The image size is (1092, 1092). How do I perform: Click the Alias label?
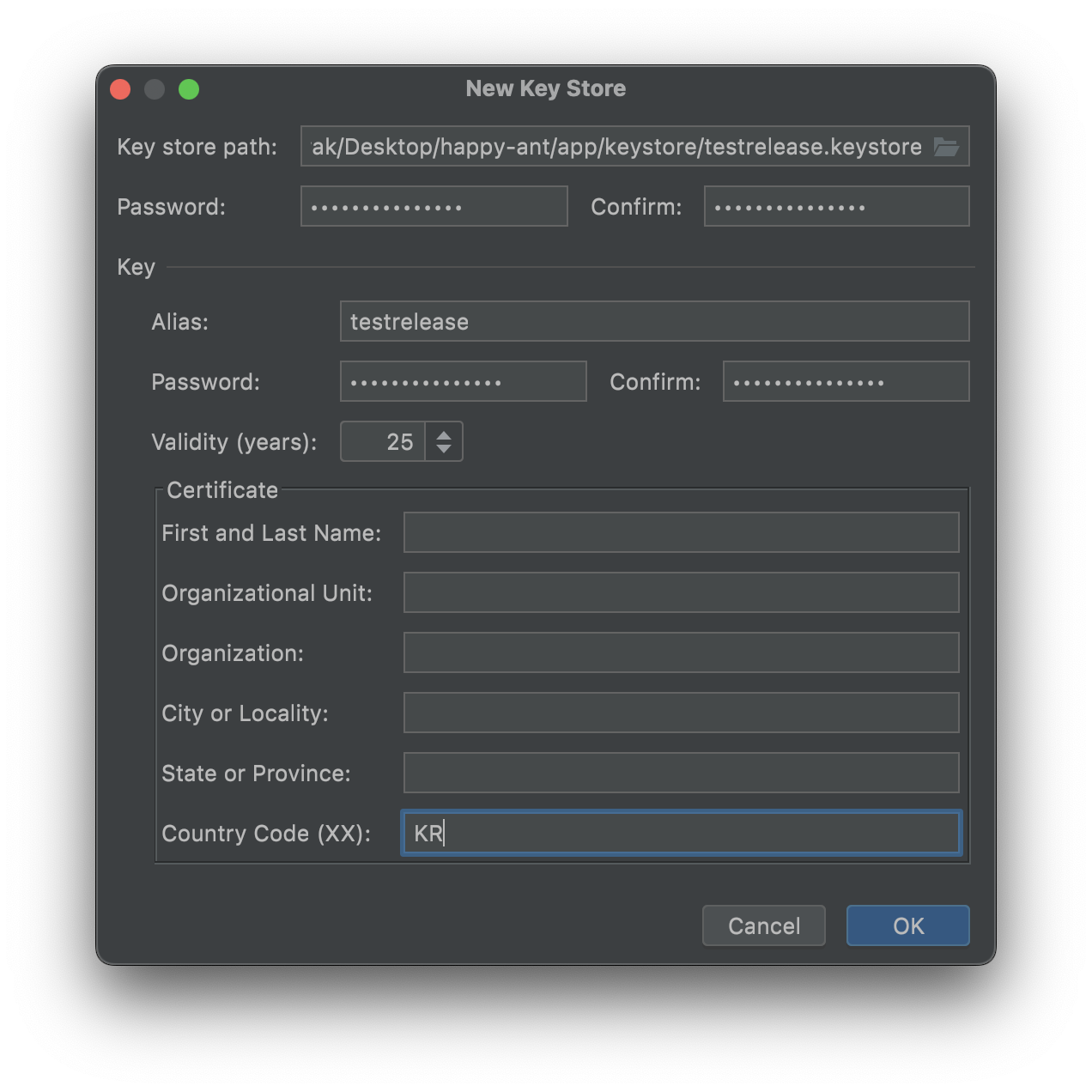pyautogui.click(x=180, y=322)
